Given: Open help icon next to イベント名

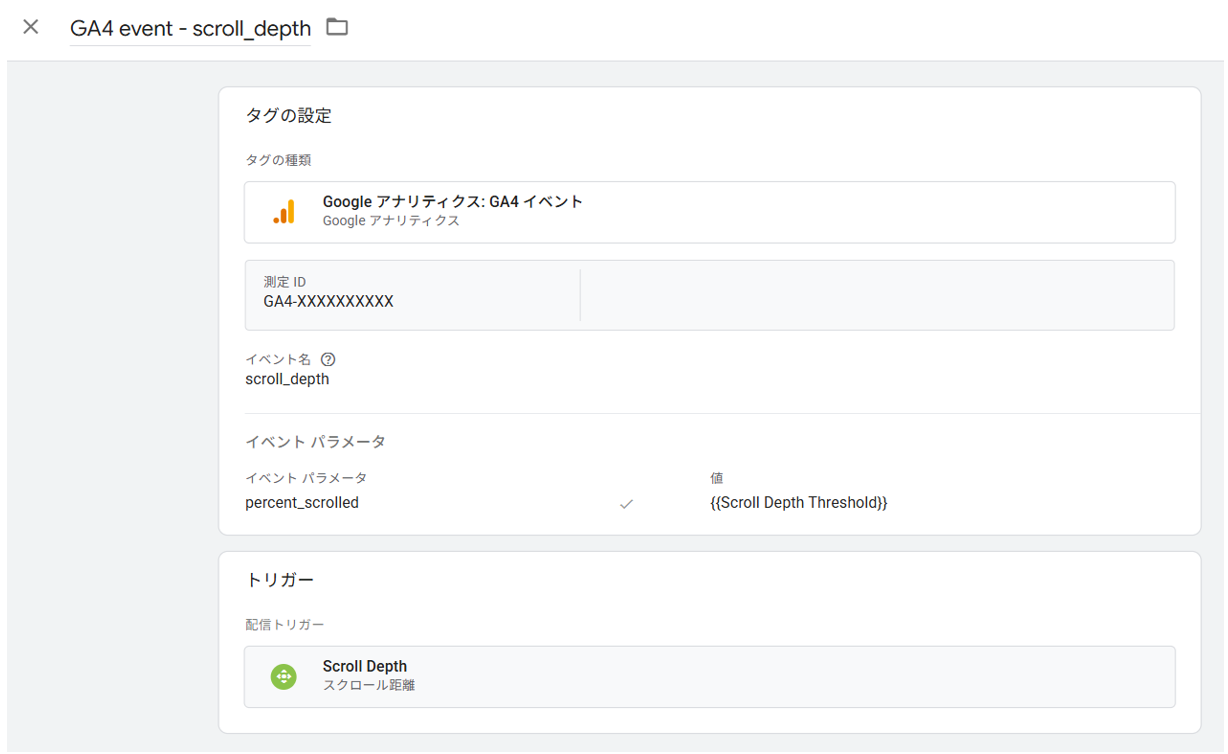Looking at the screenshot, I should [x=328, y=359].
